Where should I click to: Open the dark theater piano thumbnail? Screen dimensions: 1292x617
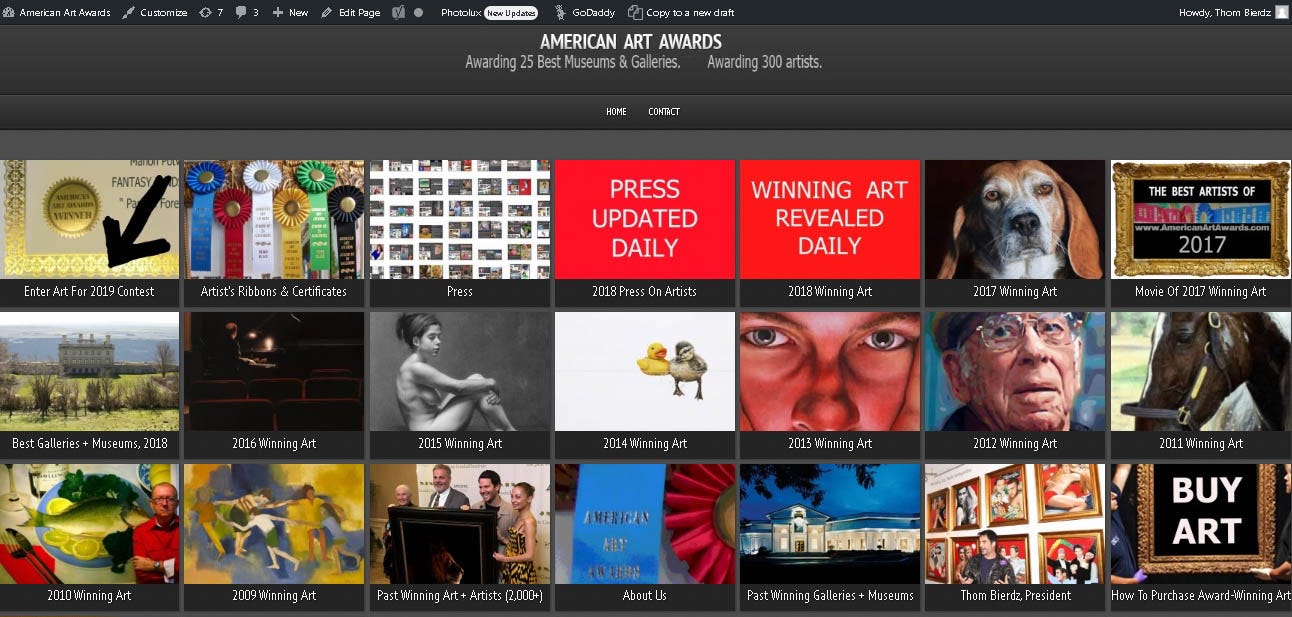point(274,371)
